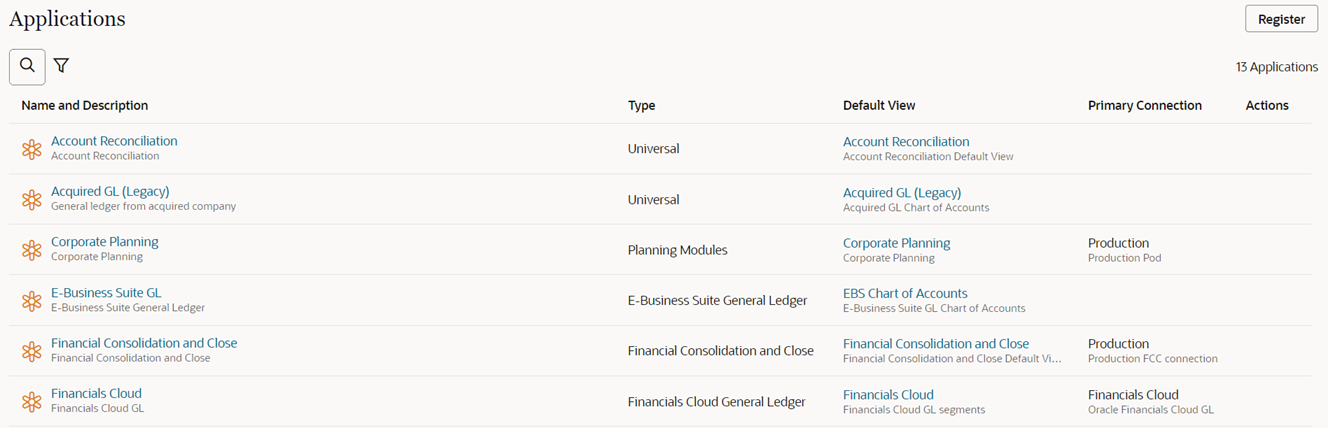Open Acquired GL (Legacy) default view link

901,193
